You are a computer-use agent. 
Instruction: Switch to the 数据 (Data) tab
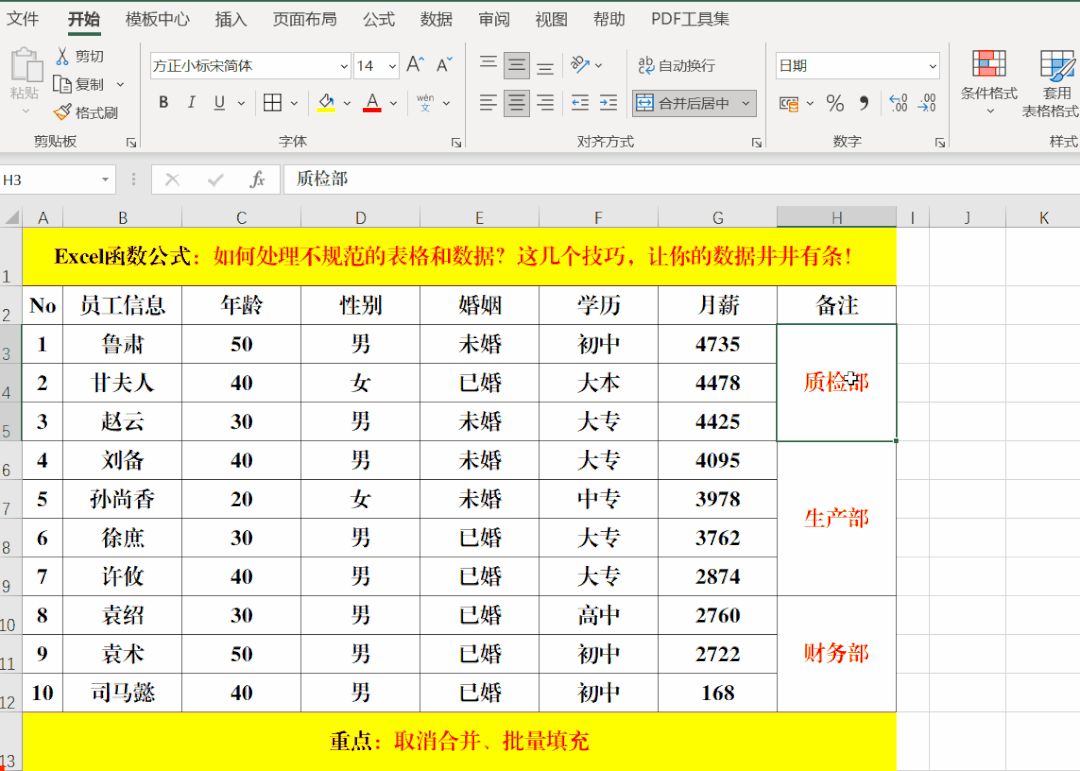436,19
